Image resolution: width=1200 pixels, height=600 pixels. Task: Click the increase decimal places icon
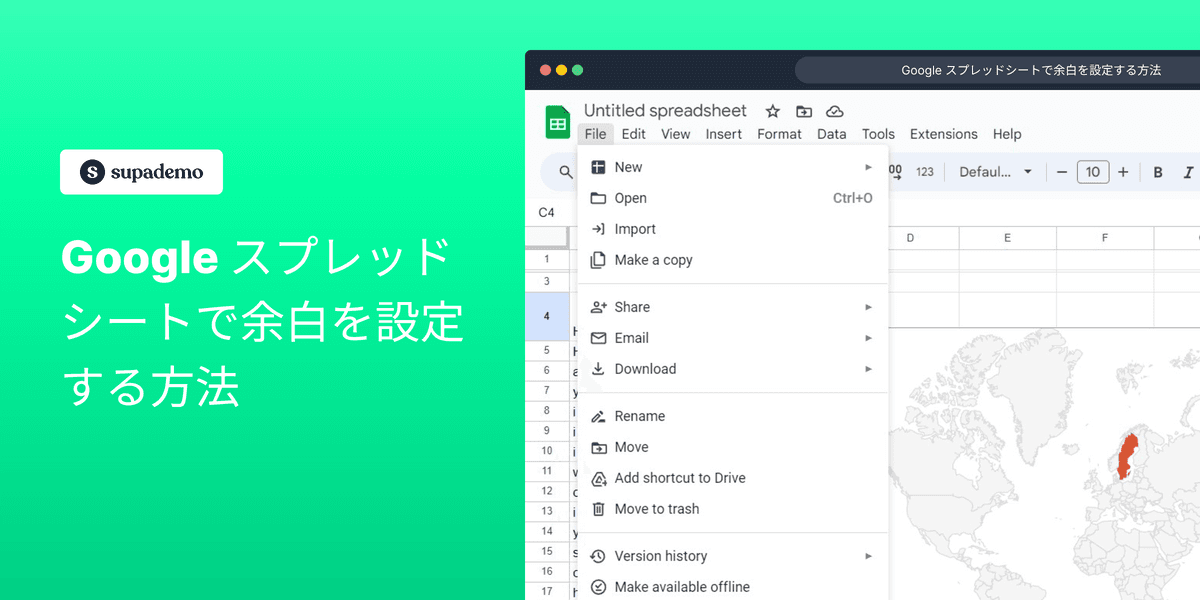898,171
